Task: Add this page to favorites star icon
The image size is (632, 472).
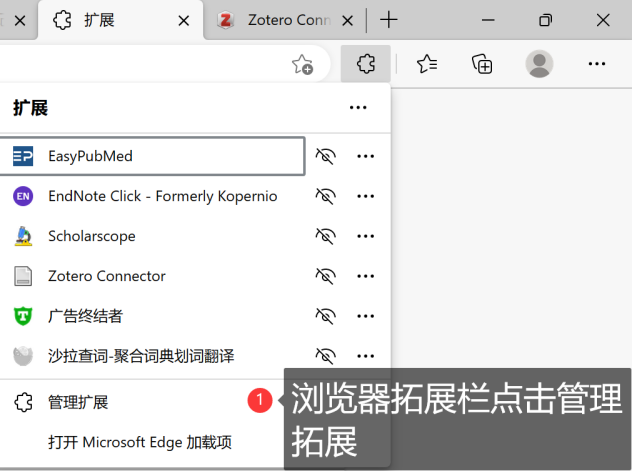Action: click(x=302, y=64)
